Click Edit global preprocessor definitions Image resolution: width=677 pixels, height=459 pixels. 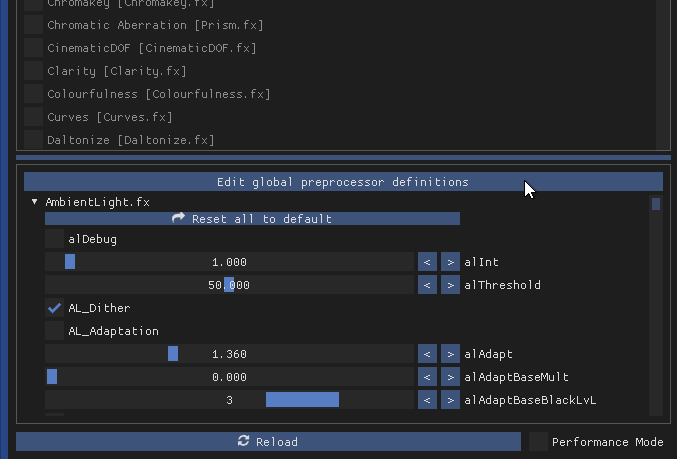[343, 182]
